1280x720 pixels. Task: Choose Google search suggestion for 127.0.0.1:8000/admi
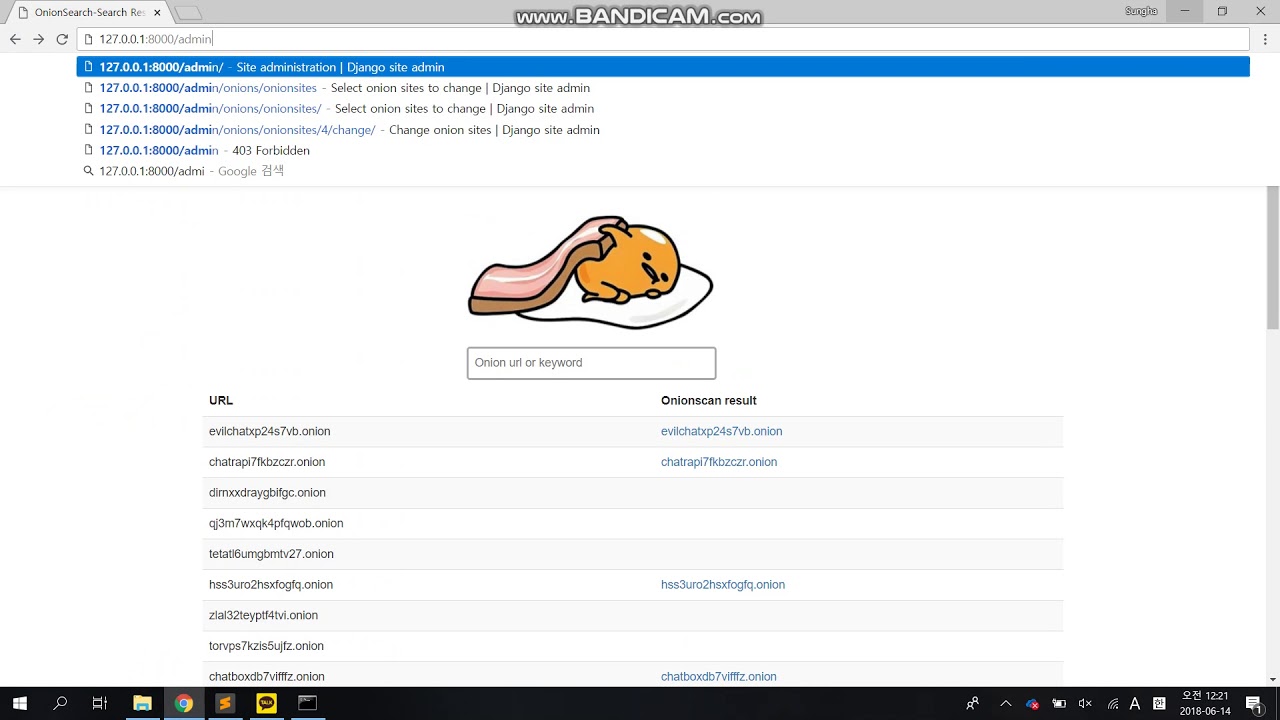pyautogui.click(x=663, y=171)
